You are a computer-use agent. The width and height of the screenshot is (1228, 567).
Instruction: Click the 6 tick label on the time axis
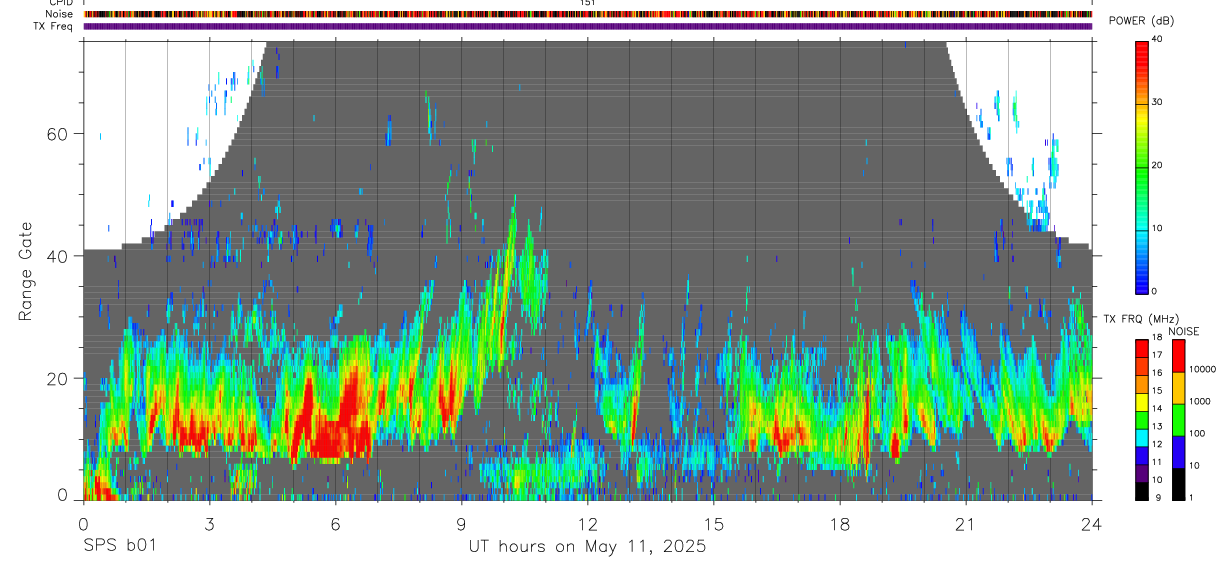(x=335, y=524)
